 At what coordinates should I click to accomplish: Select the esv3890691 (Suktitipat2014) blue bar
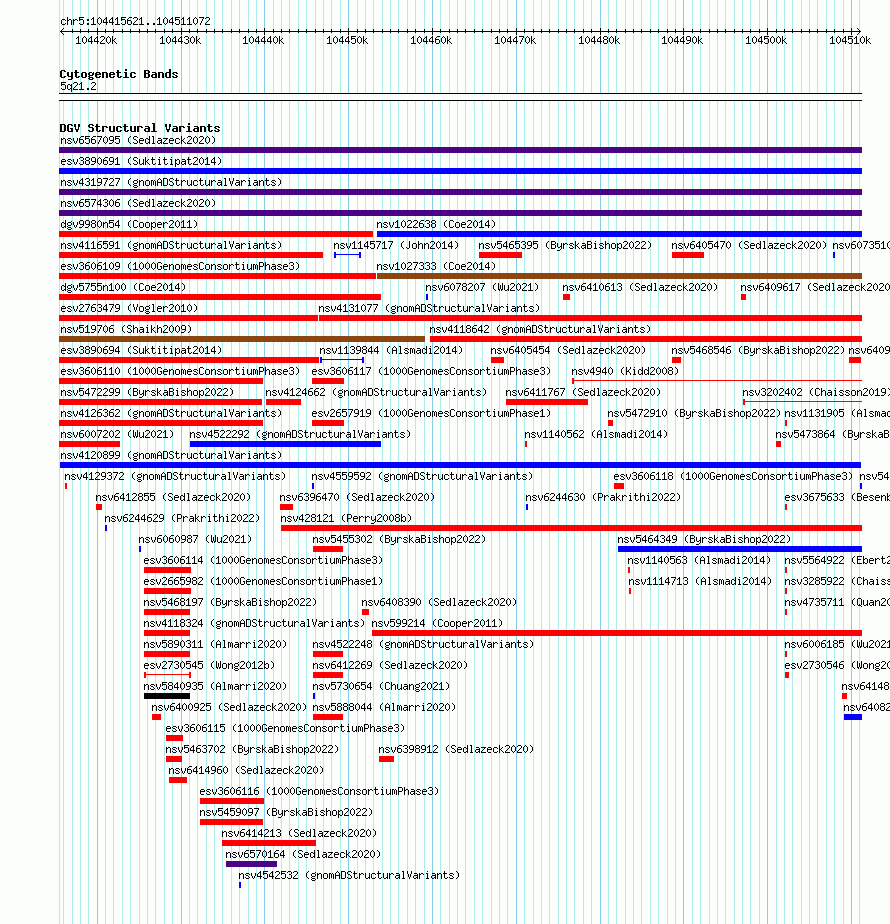460,171
